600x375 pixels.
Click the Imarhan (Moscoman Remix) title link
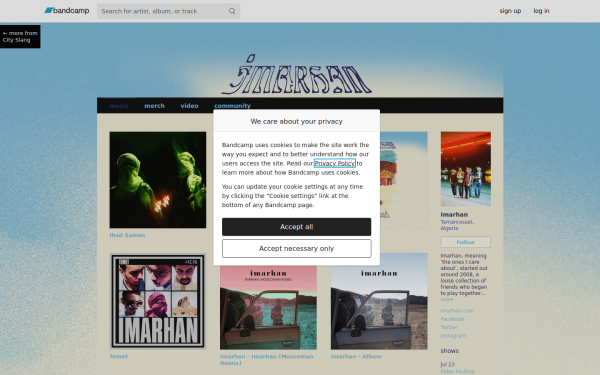point(267,359)
